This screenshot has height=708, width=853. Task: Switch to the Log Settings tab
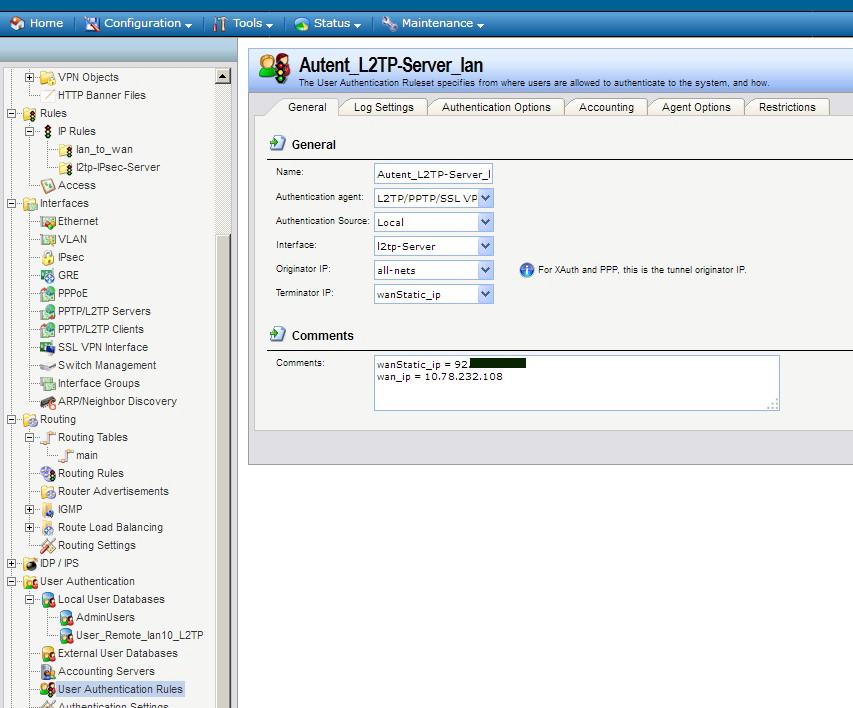(x=384, y=107)
